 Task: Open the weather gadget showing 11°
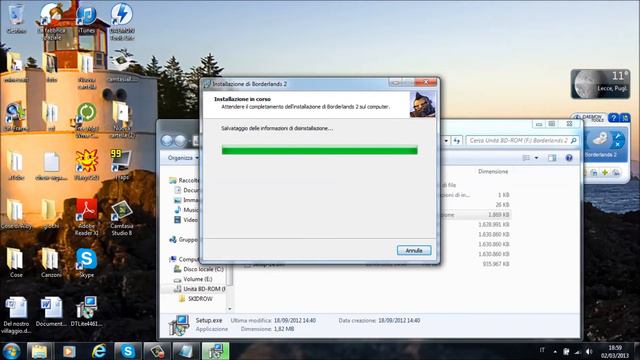pyautogui.click(x=600, y=84)
